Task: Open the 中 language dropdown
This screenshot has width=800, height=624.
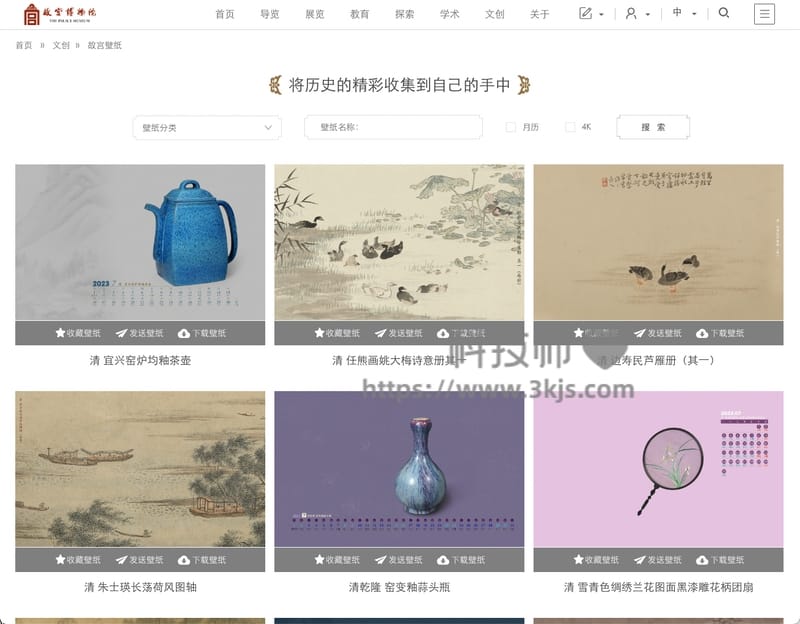Action: (x=684, y=13)
